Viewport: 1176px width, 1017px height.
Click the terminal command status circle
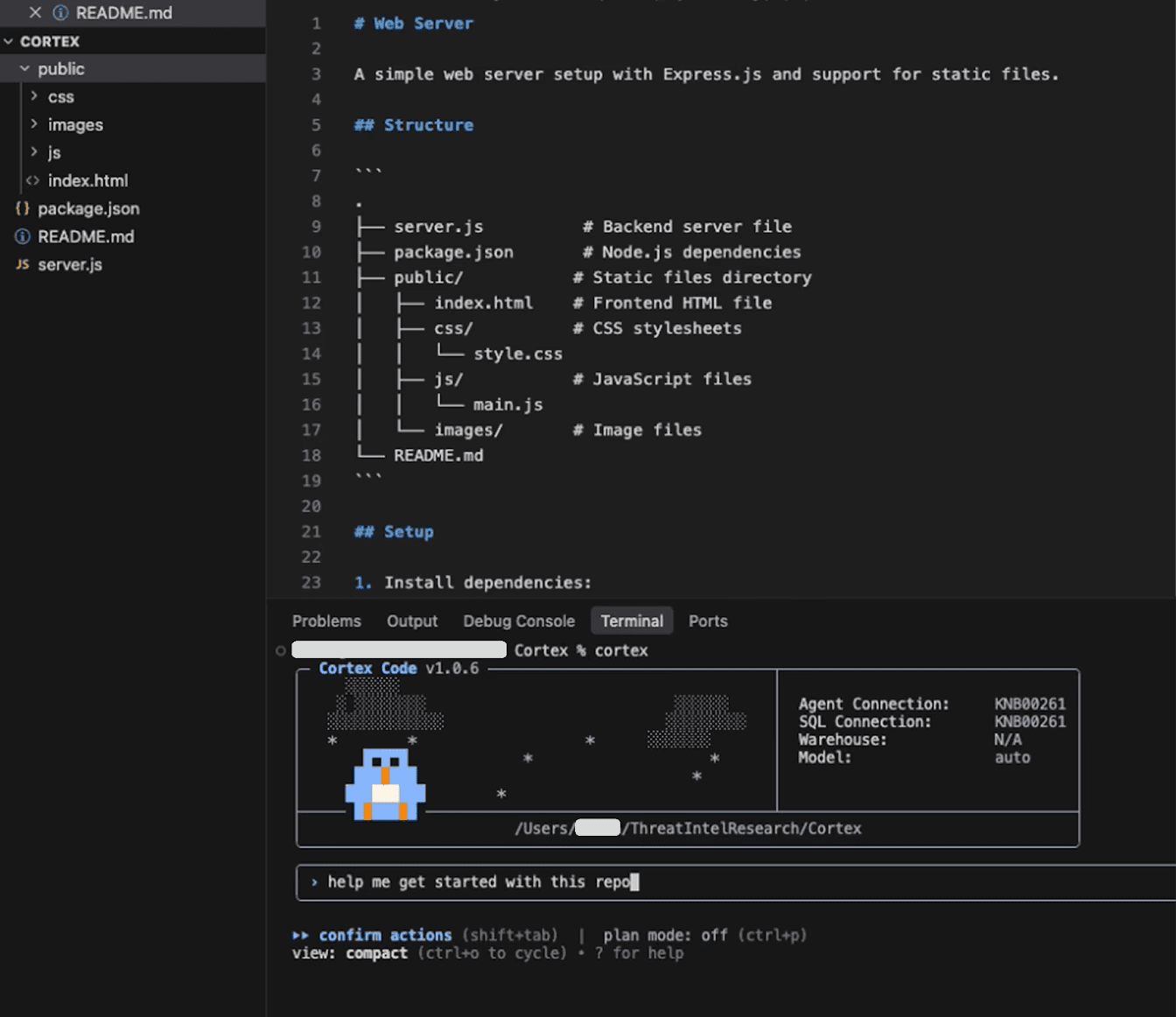[x=281, y=650]
